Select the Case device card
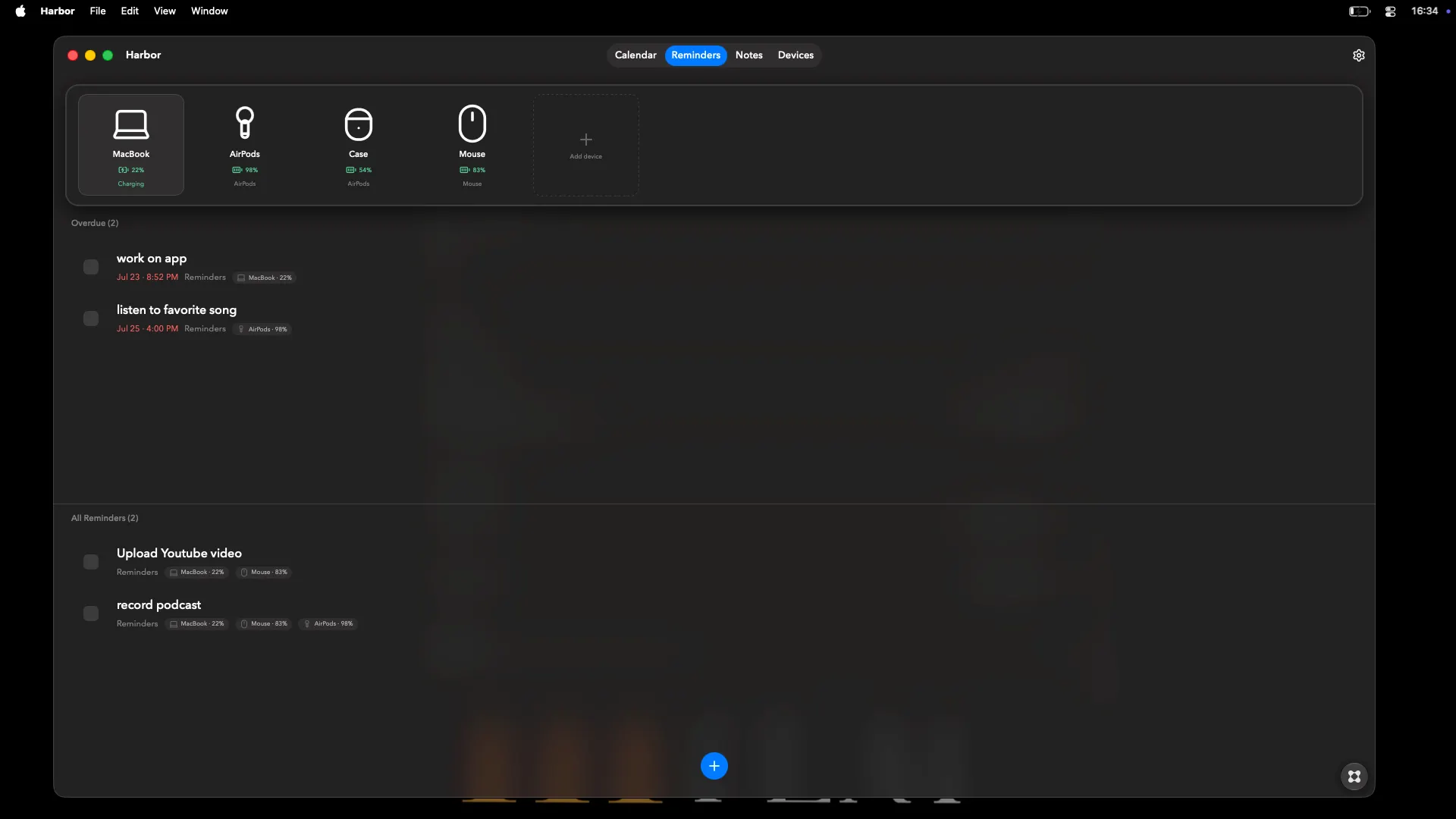 pos(359,145)
